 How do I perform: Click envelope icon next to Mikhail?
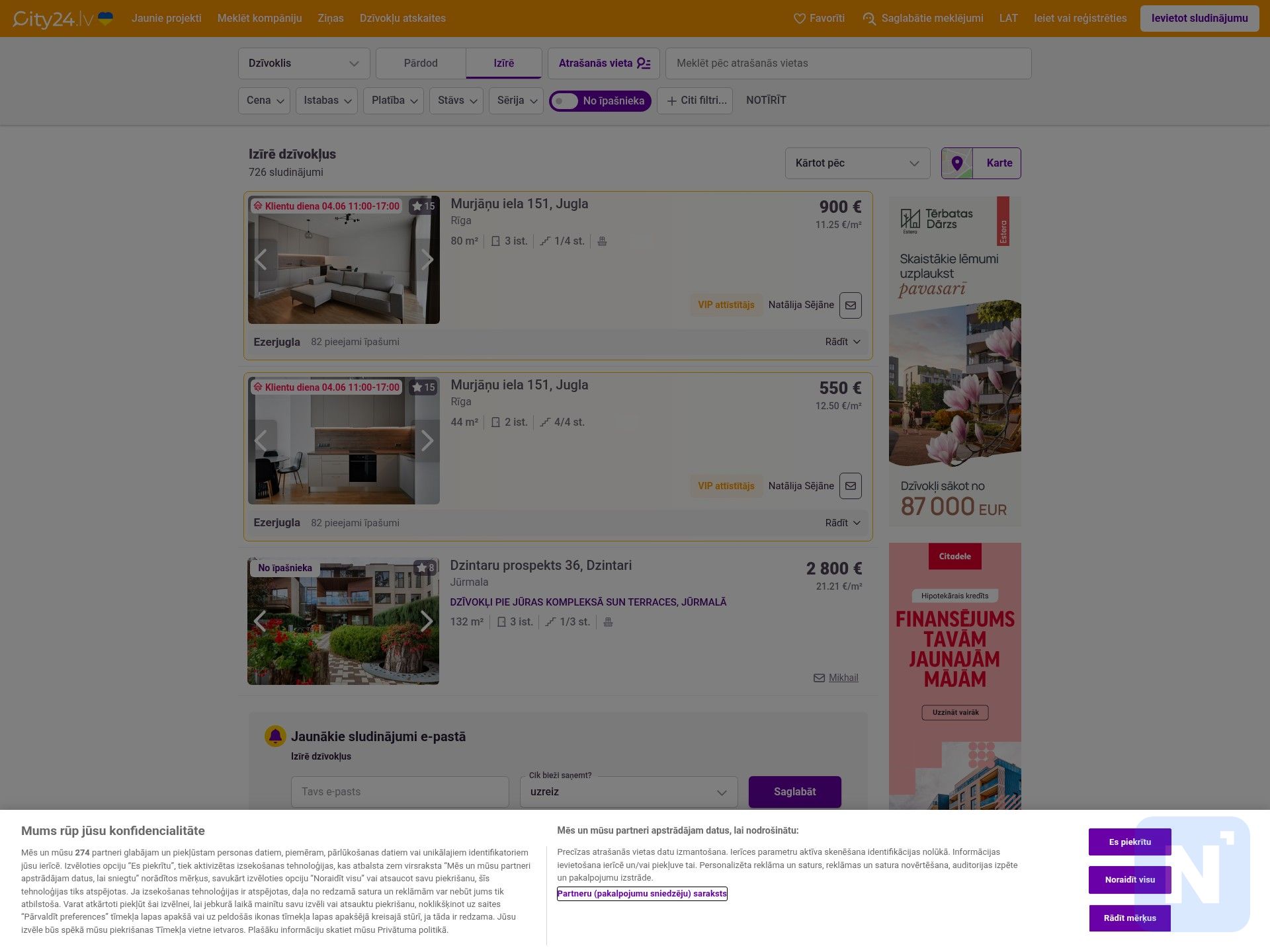click(819, 678)
